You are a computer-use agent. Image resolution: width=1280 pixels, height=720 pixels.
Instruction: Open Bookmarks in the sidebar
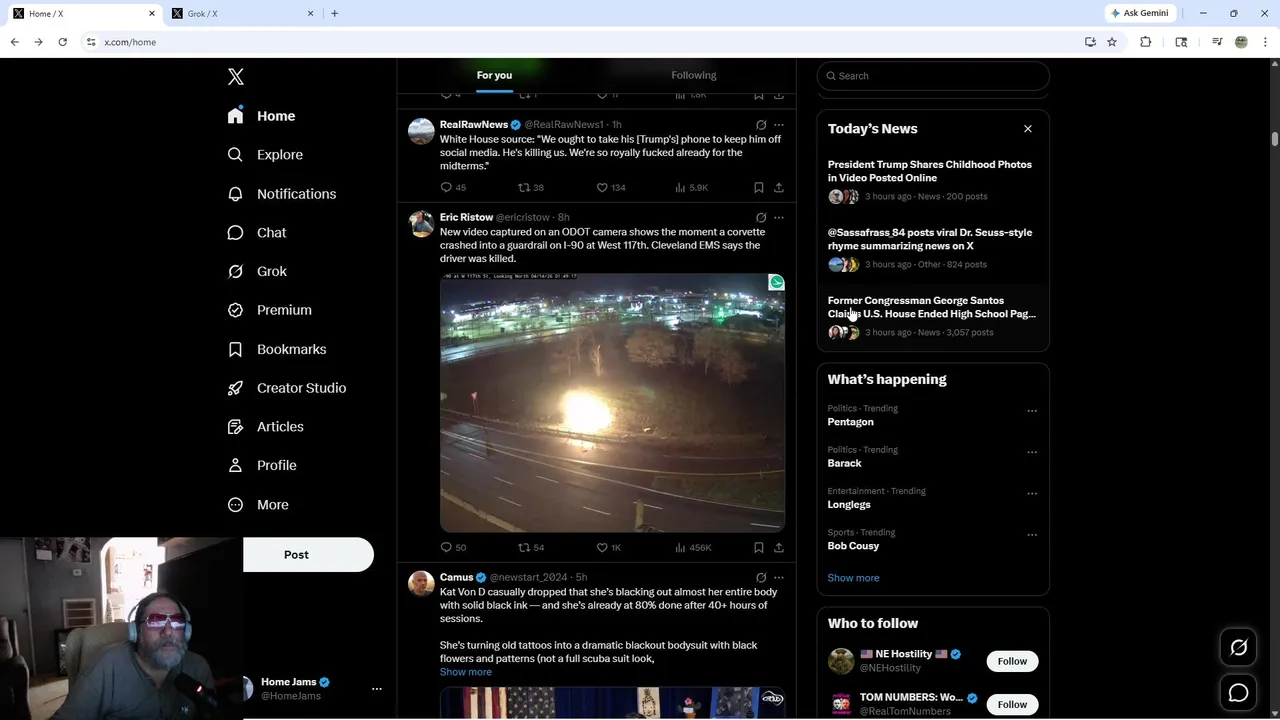point(277,349)
